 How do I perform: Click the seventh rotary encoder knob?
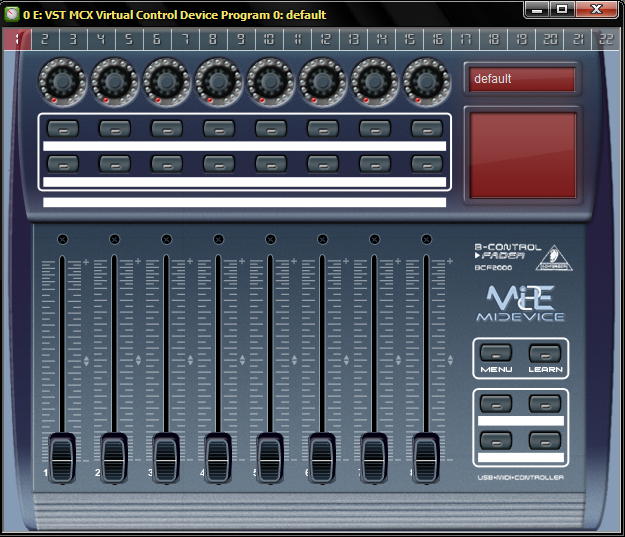click(374, 82)
